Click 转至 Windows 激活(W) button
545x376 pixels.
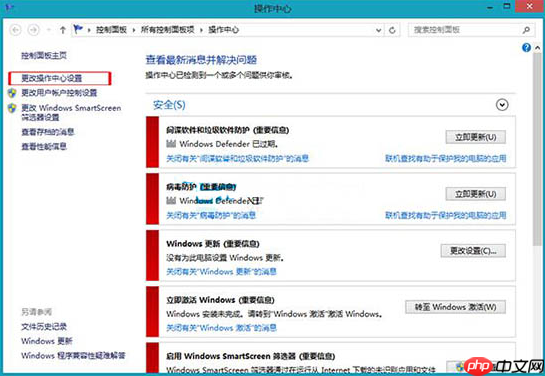click(455, 307)
